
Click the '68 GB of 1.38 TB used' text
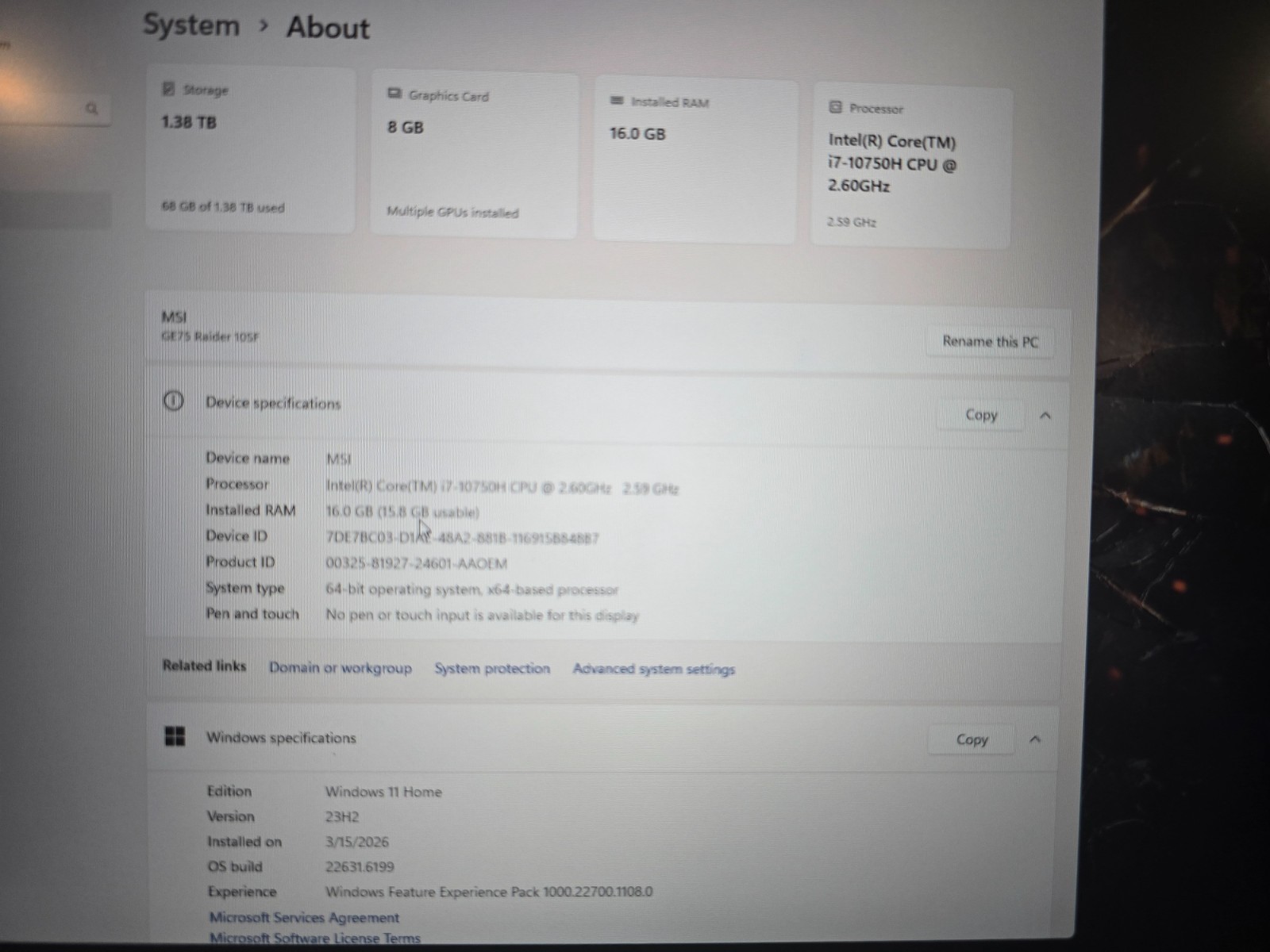click(223, 207)
